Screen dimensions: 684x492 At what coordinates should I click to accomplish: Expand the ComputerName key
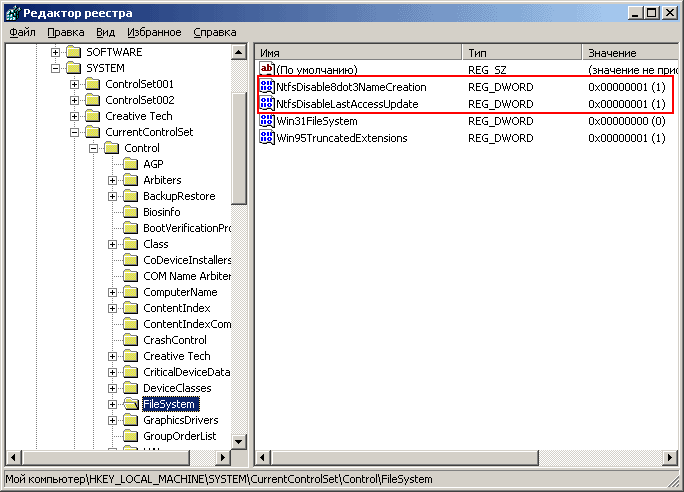click(113, 292)
